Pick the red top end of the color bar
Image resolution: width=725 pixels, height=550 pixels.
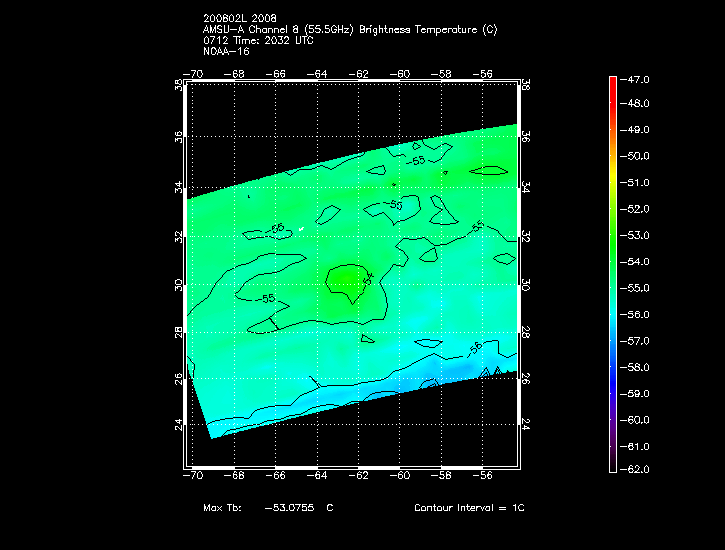pos(612,80)
